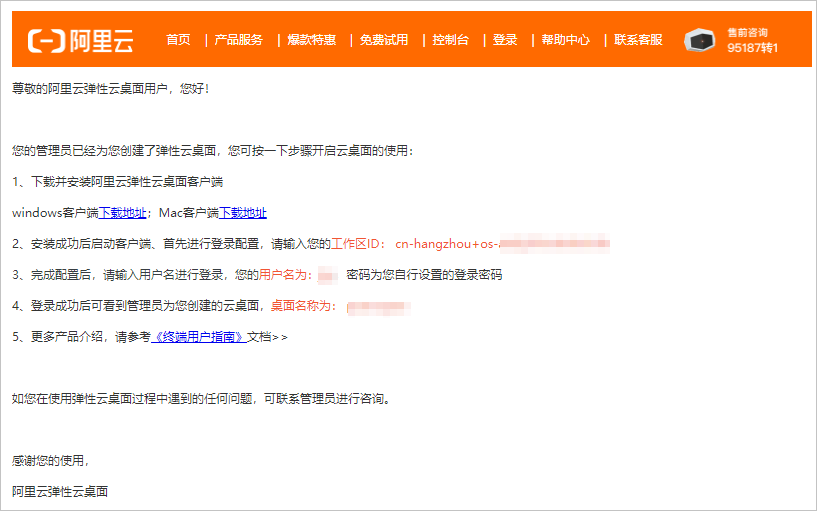Viewport: 817px width, 511px height.
Task: Select 免费试用 in the navigation bar
Action: [x=384, y=40]
